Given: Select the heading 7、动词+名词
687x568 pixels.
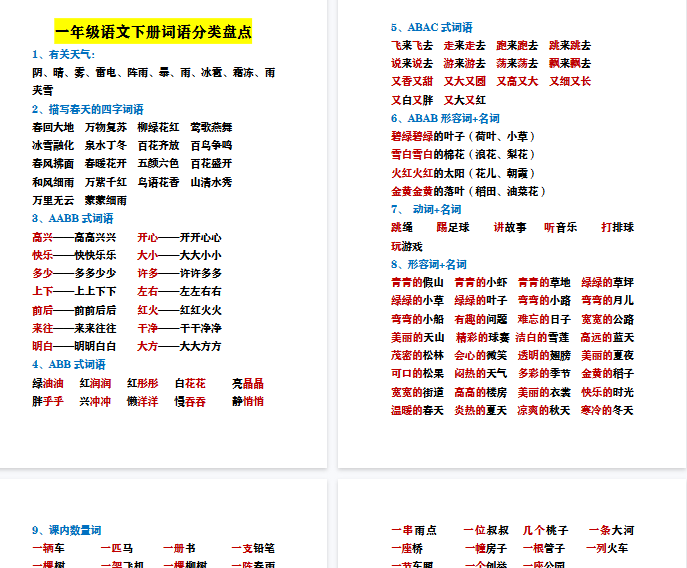Looking at the screenshot, I should [426, 209].
